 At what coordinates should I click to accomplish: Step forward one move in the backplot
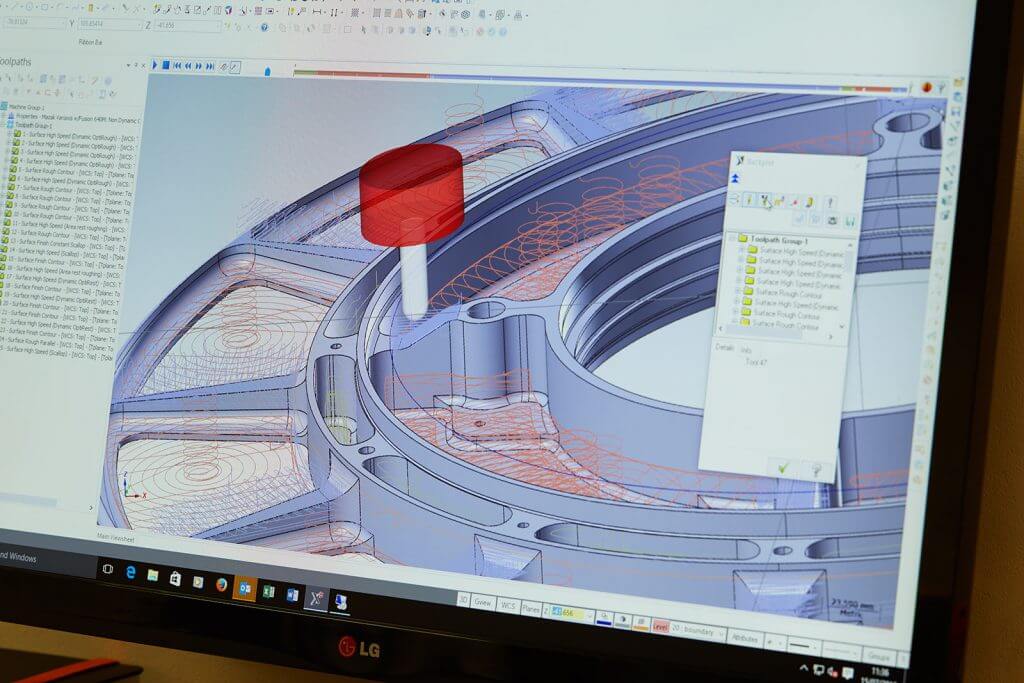tap(199, 65)
